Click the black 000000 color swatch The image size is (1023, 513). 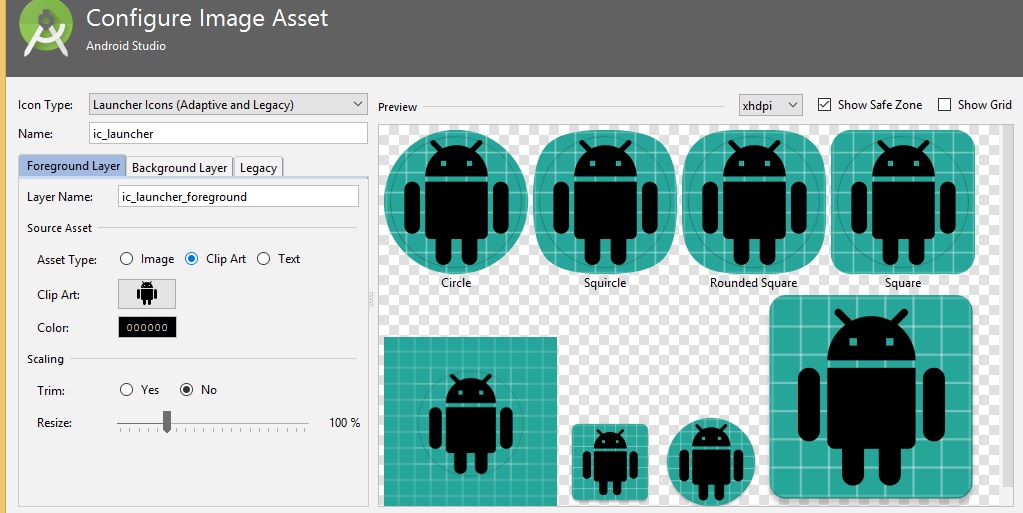[x=147, y=328]
